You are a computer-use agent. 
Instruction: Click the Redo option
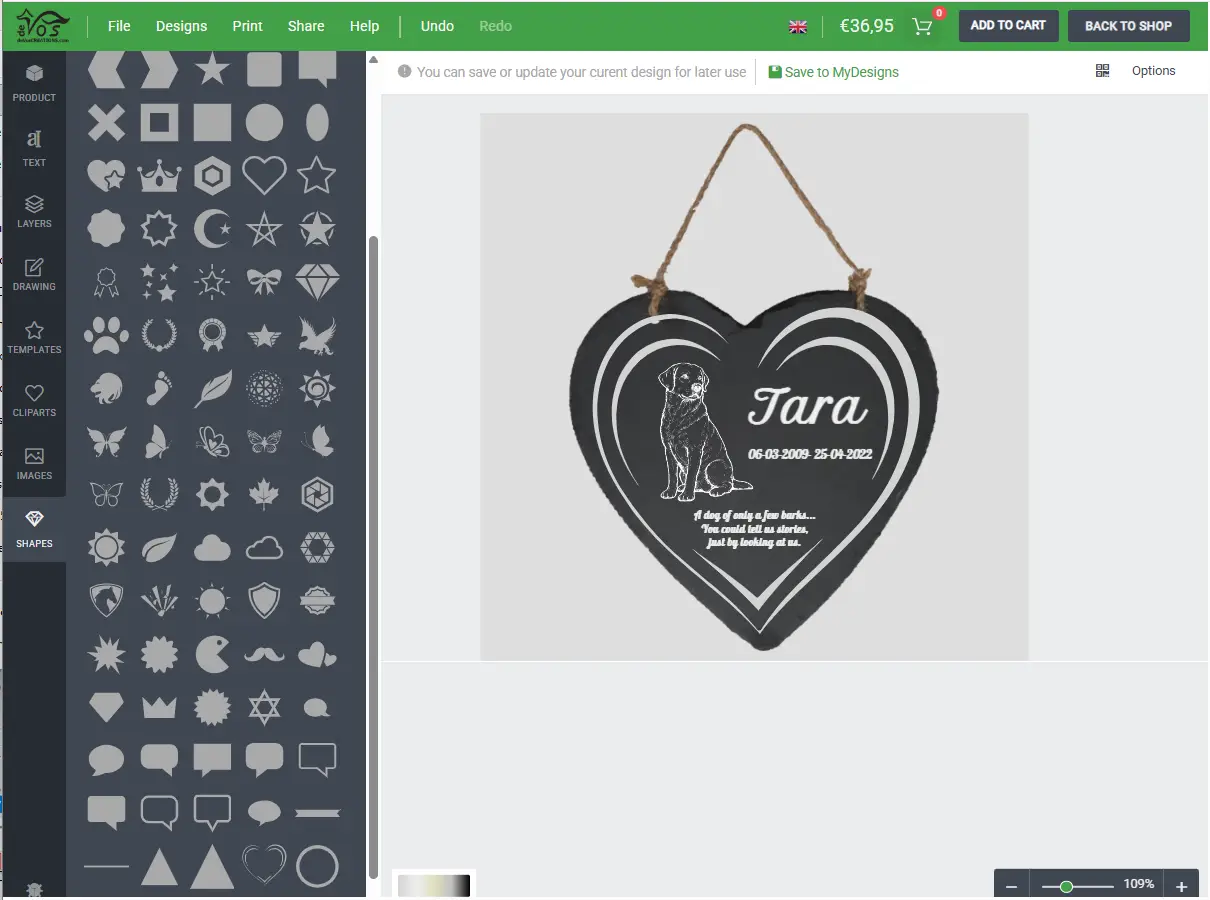pos(495,26)
